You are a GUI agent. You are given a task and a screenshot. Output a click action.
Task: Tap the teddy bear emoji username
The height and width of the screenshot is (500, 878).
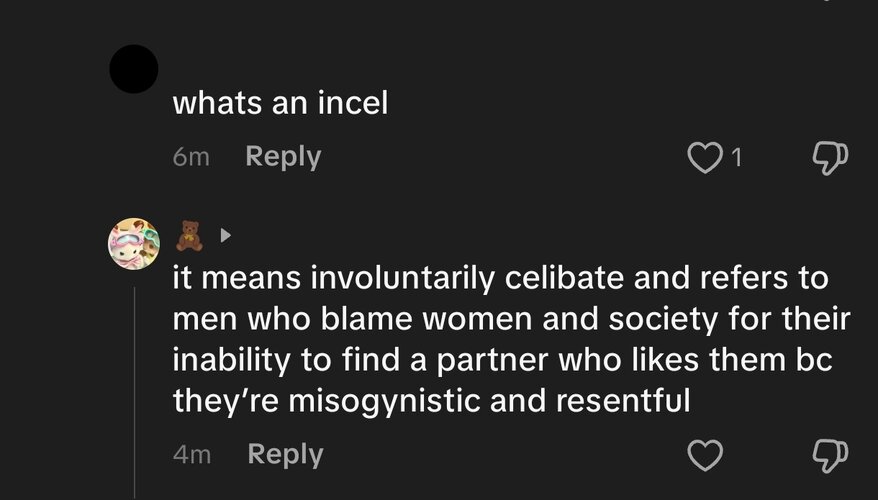(x=189, y=236)
